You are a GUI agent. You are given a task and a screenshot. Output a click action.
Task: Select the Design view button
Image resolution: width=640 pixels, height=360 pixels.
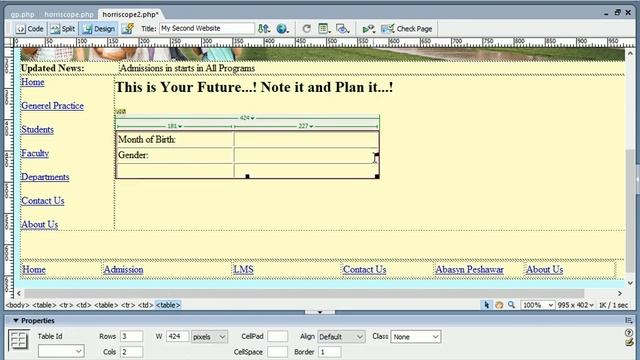point(99,29)
